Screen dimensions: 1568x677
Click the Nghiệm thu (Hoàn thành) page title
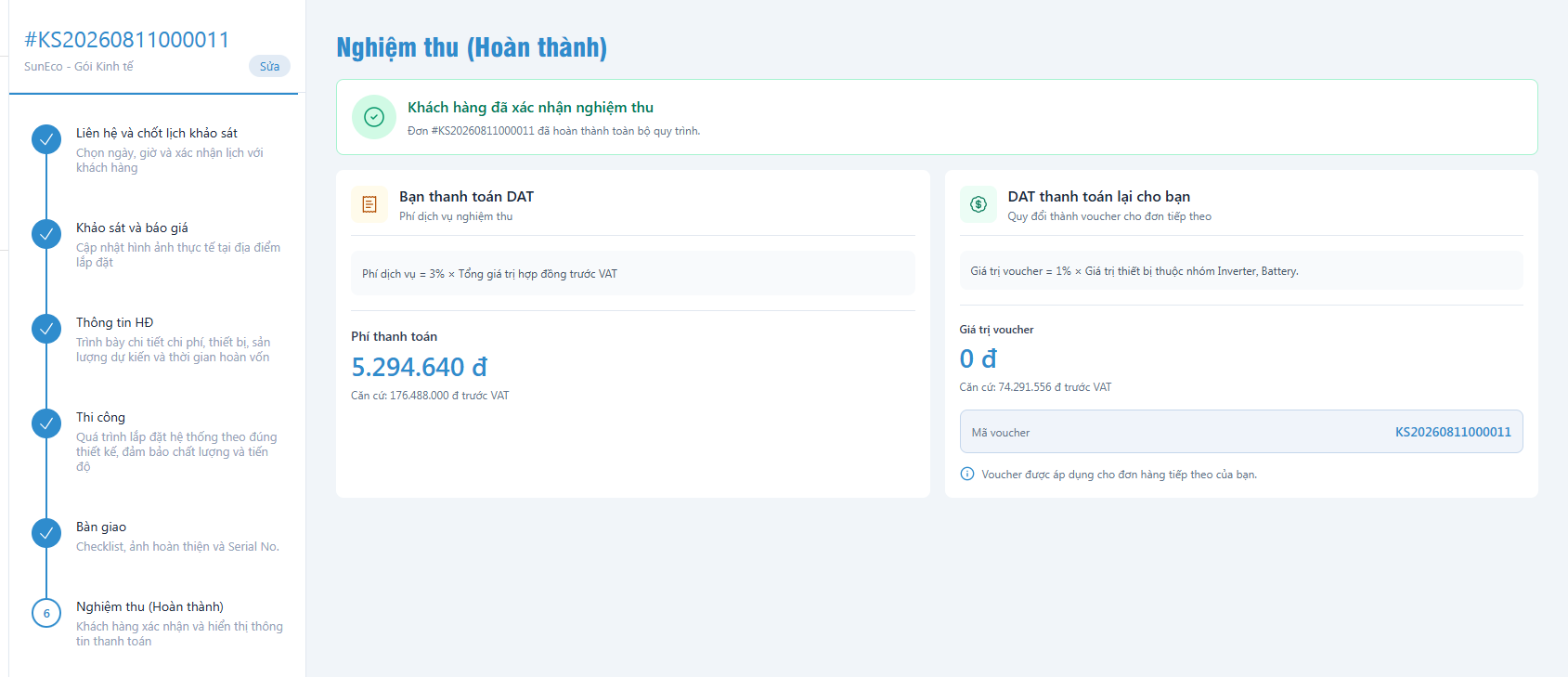point(472,47)
